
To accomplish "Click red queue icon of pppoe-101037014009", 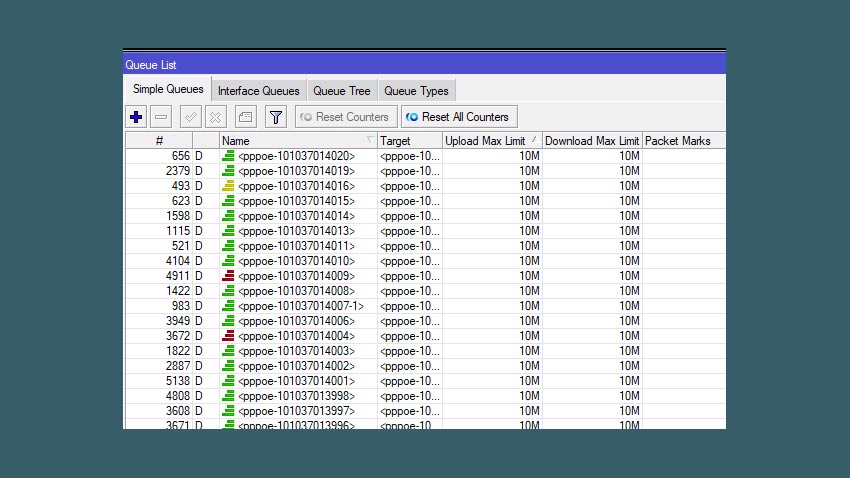I will tap(228, 276).
